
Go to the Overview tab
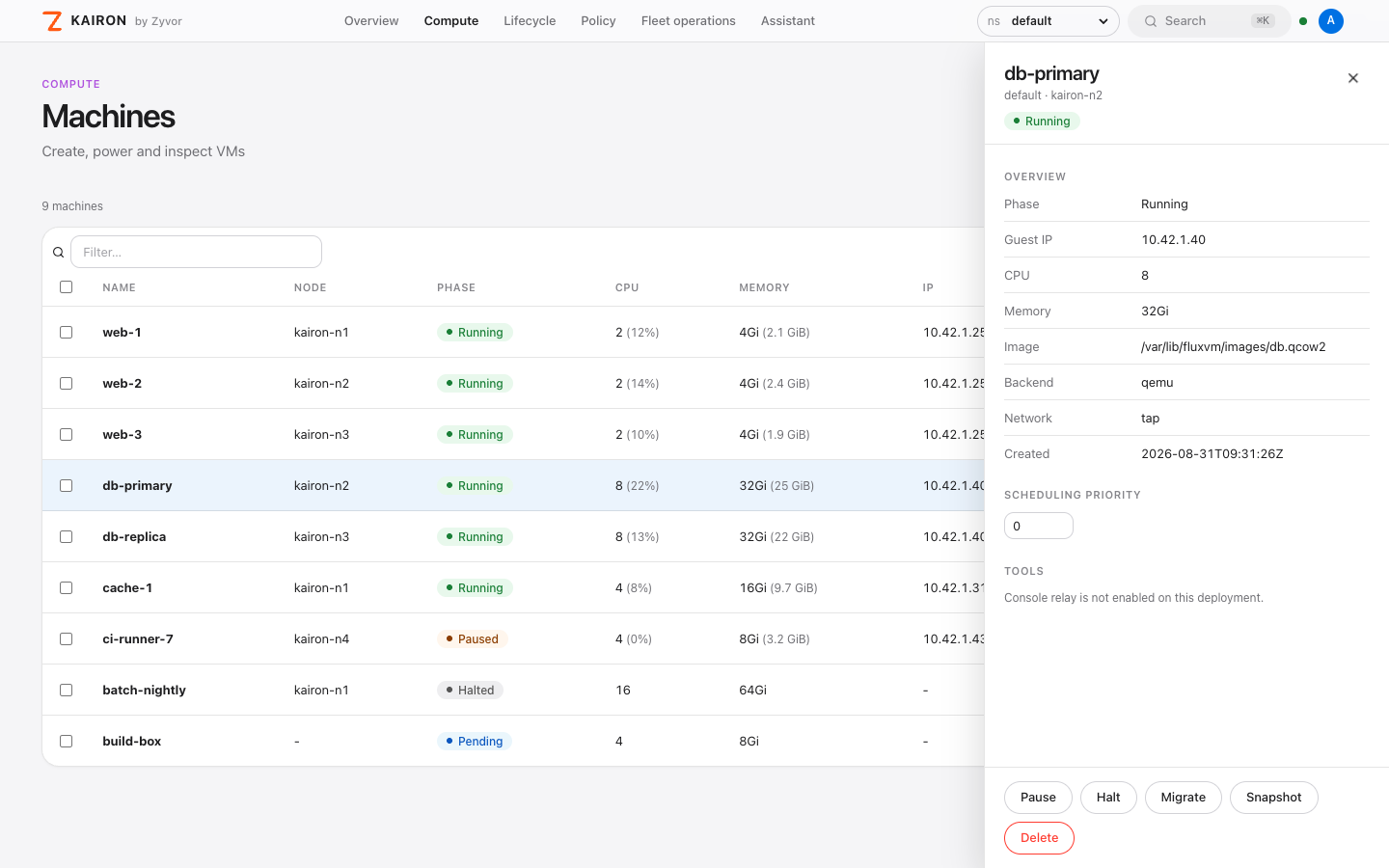tap(371, 21)
